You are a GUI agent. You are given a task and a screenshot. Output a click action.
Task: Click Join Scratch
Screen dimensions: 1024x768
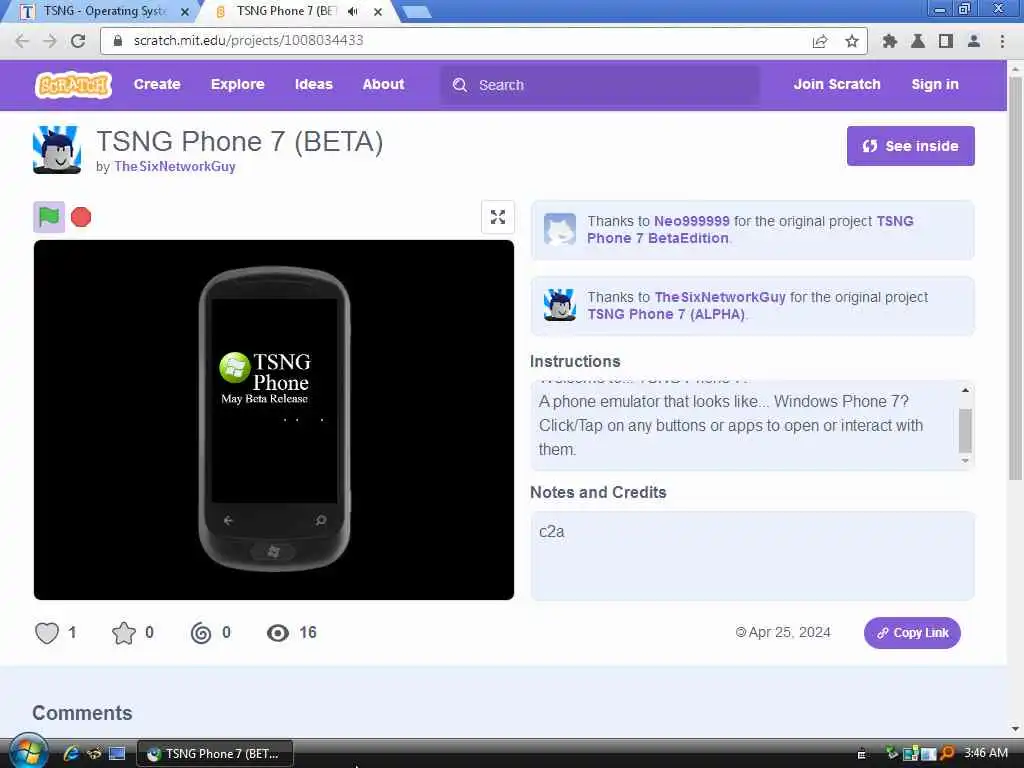point(837,84)
